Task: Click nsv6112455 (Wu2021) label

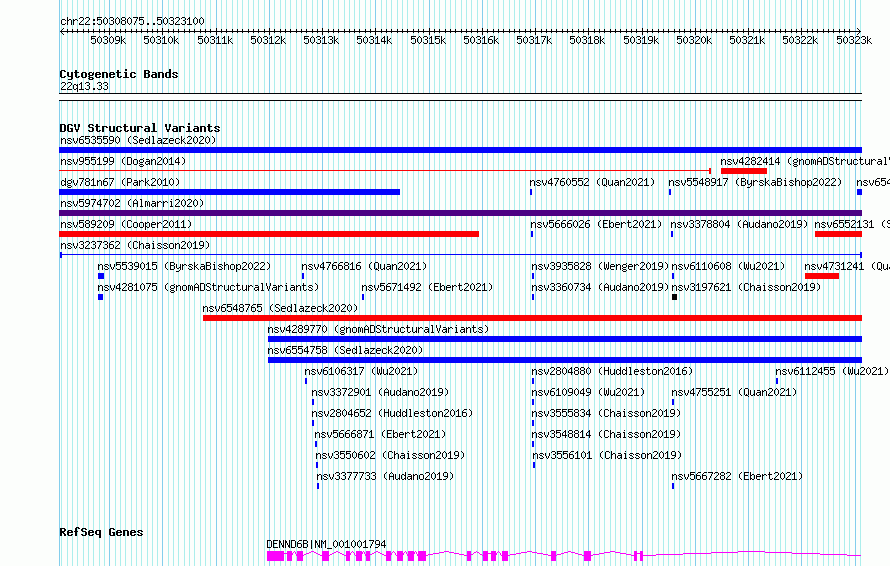Action: (x=832, y=371)
